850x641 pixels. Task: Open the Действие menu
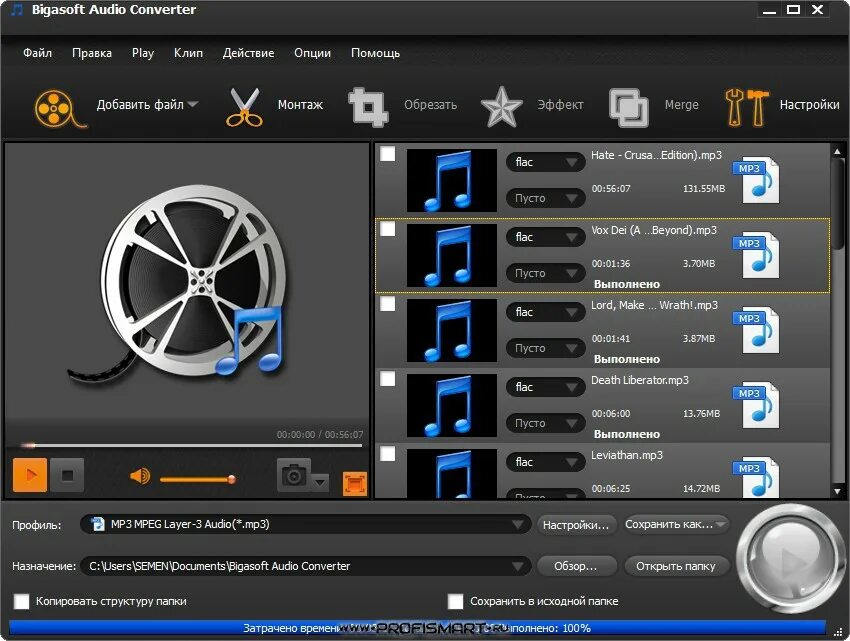(248, 53)
